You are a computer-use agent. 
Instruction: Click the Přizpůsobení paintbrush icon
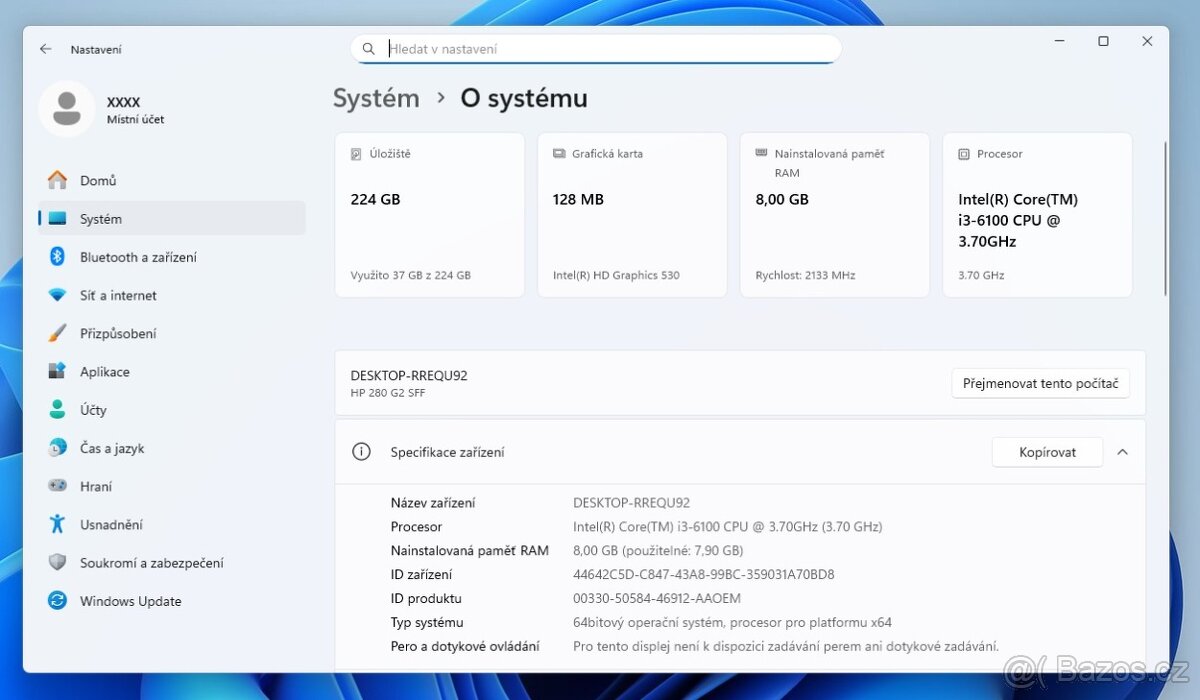point(58,333)
